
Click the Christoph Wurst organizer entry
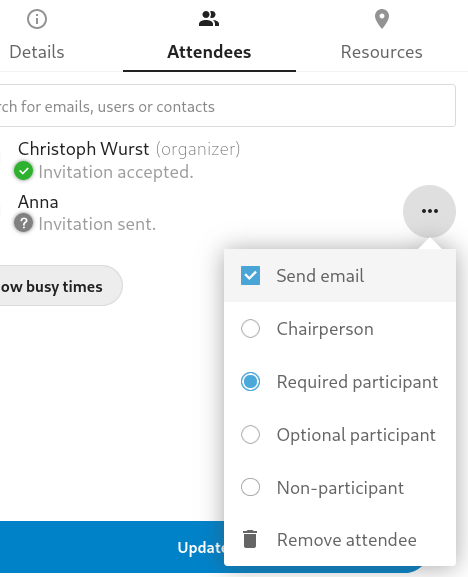[129, 149]
